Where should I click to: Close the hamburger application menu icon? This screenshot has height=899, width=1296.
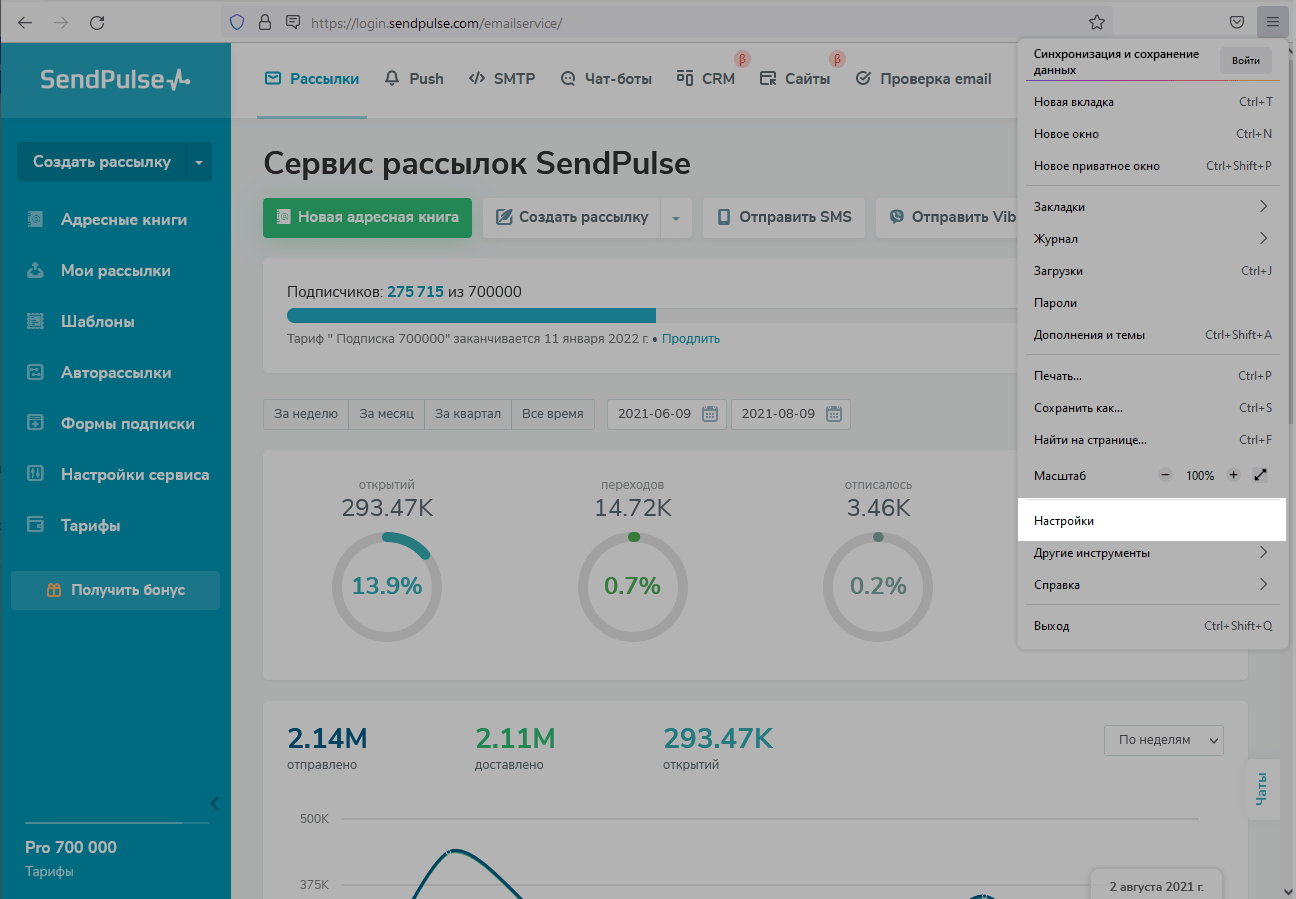pyautogui.click(x=1272, y=22)
